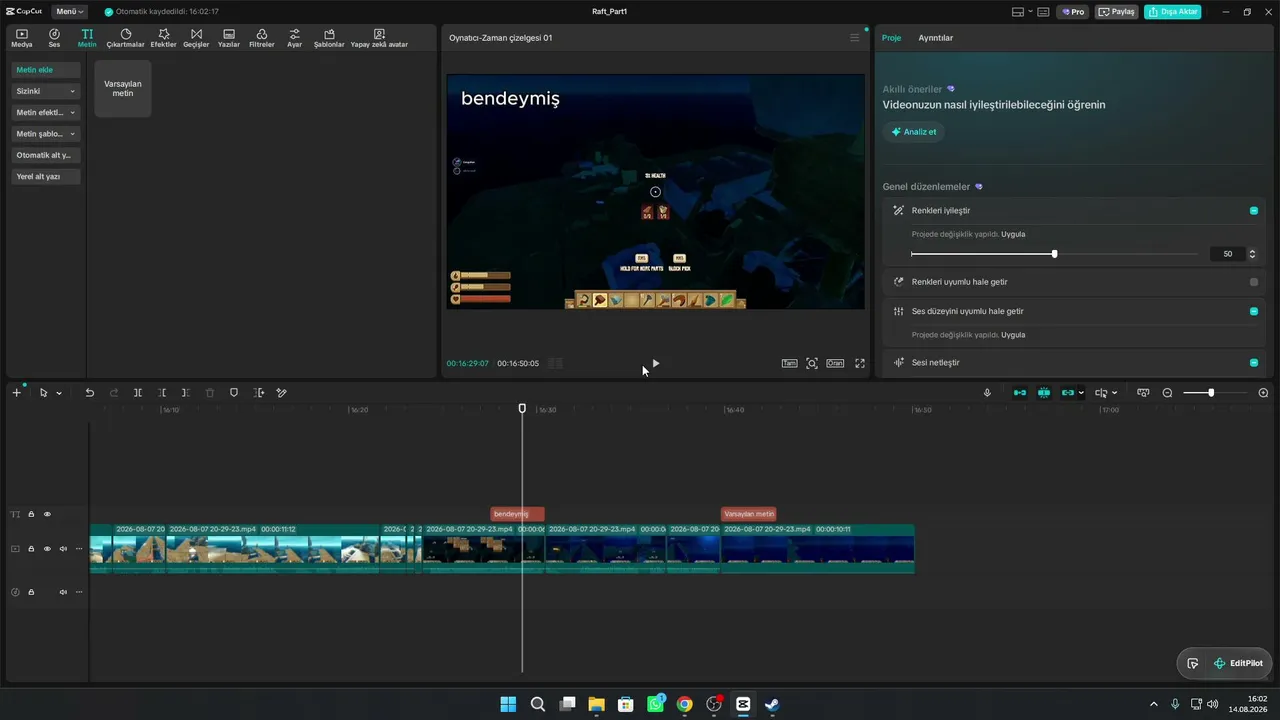Open the linkage options dropdown arrow

(1081, 393)
